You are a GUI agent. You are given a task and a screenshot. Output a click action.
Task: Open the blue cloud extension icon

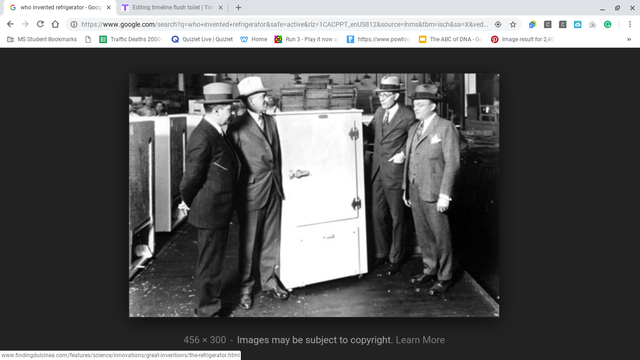pyautogui.click(x=578, y=24)
